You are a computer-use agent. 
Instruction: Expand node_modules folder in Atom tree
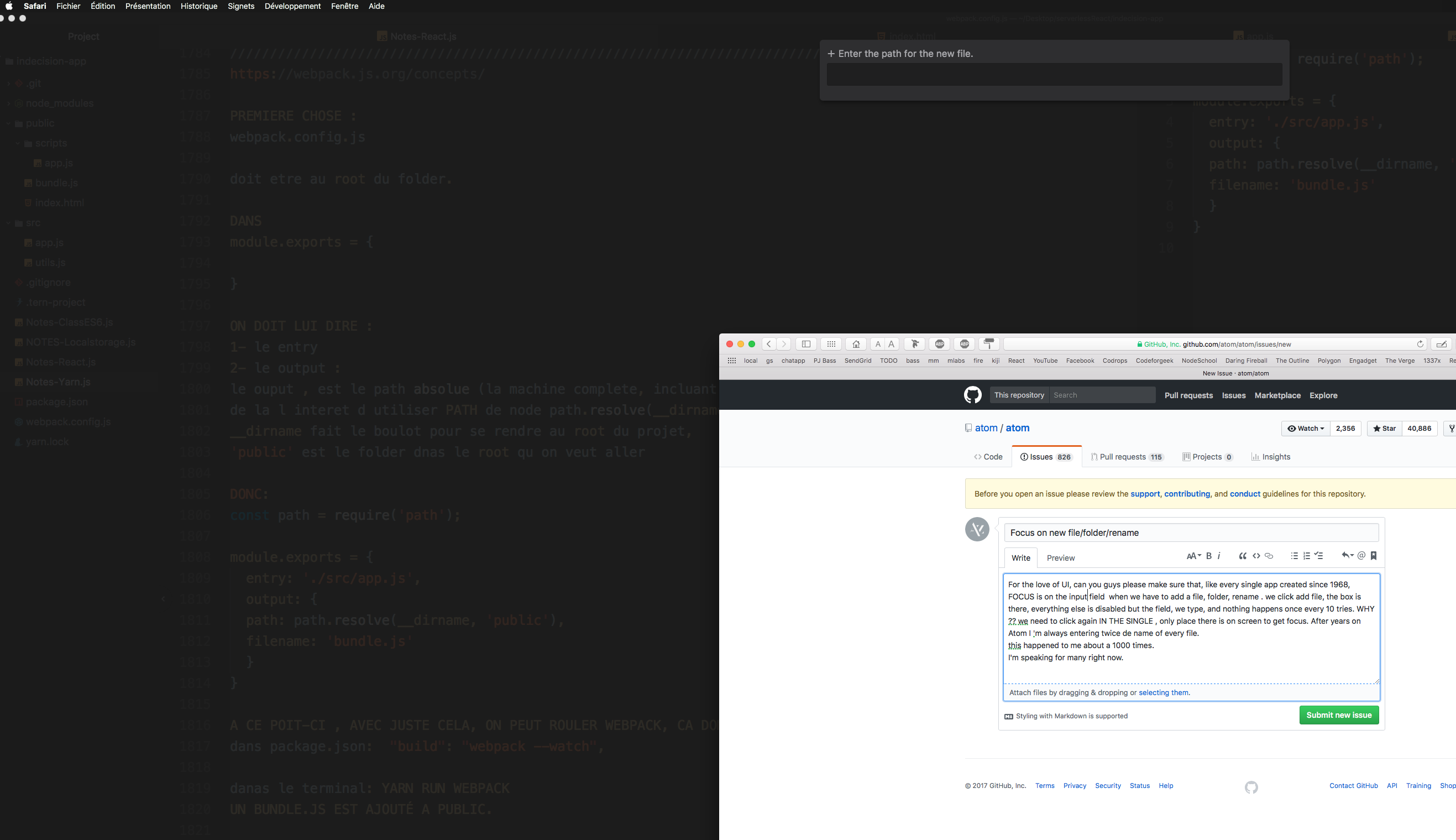click(9, 103)
